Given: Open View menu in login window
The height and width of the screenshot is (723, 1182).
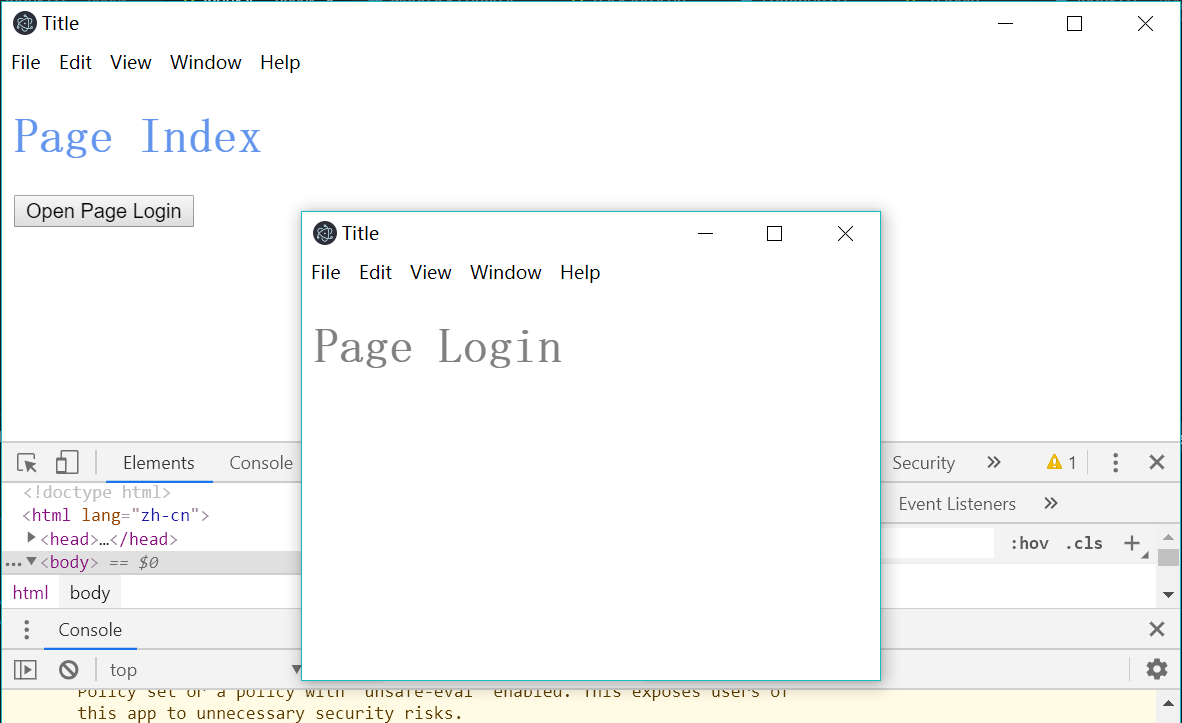Looking at the screenshot, I should (430, 272).
